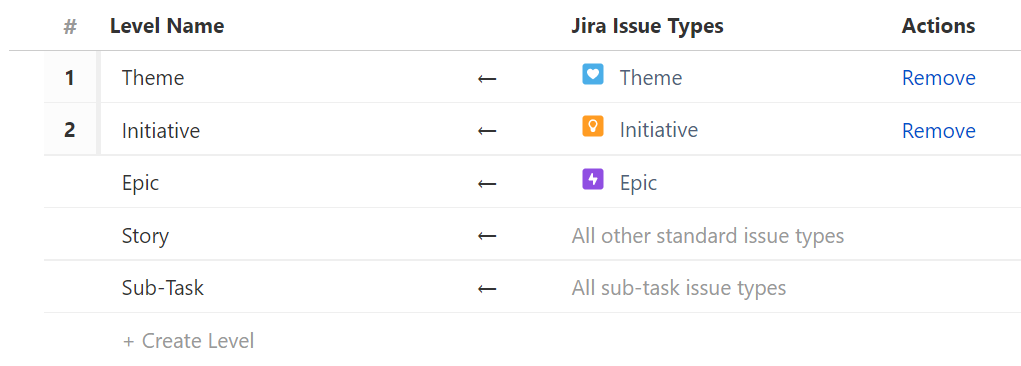Select the Theme level name cell
This screenshot has width=1021, height=366.
pos(153,78)
